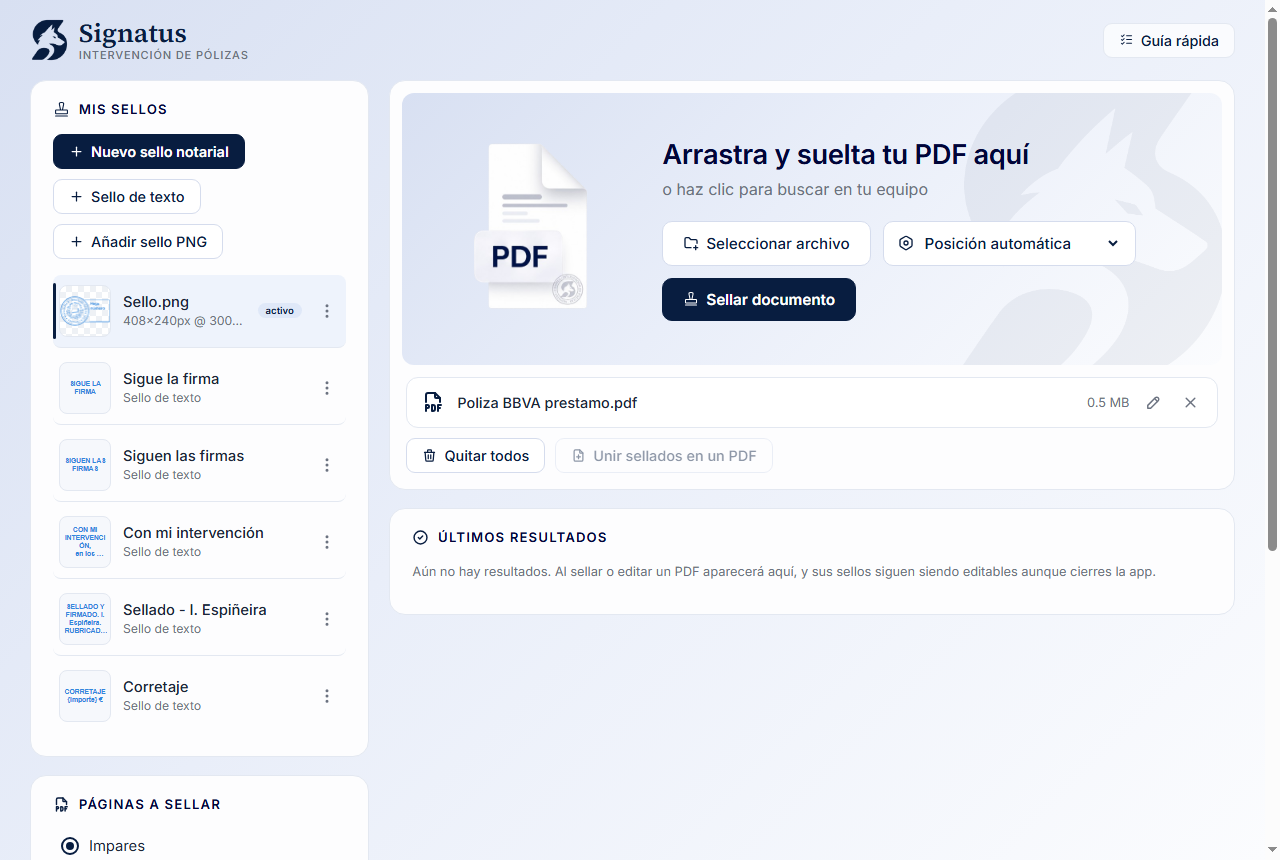This screenshot has width=1280, height=860.
Task: Click the Páginas a sellar PDF icon
Action: (62, 804)
